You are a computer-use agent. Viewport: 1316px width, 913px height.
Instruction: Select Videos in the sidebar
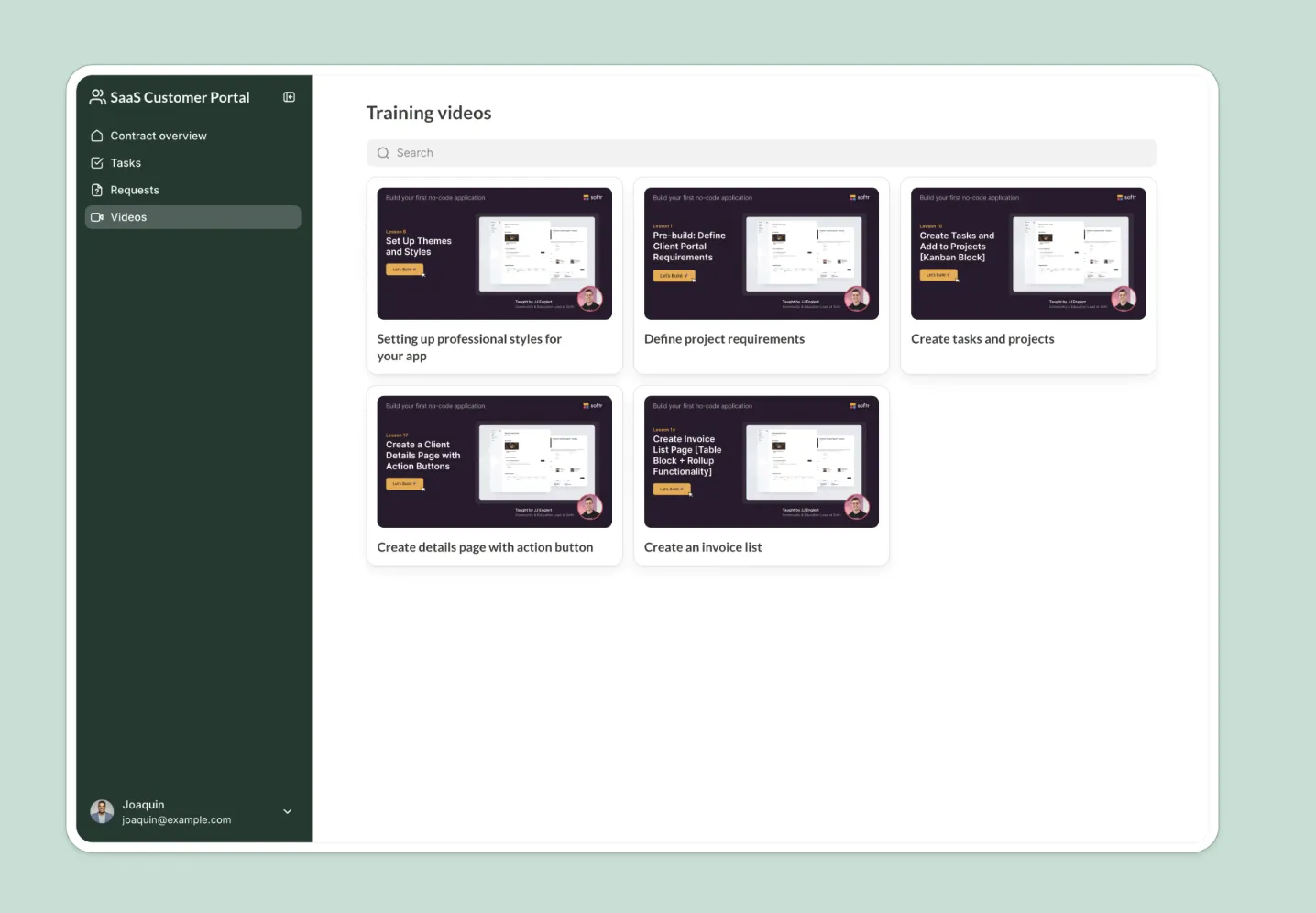click(193, 217)
